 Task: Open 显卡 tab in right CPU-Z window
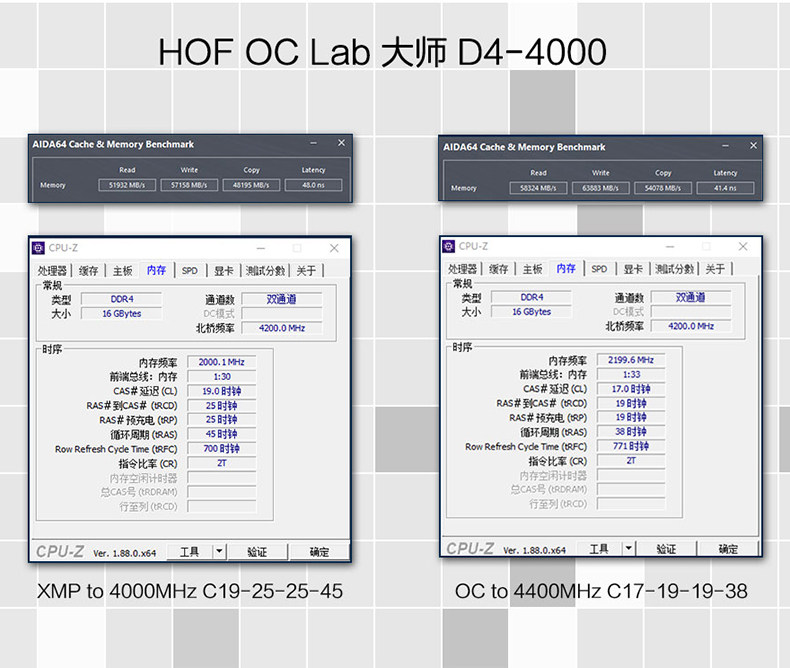tap(633, 269)
